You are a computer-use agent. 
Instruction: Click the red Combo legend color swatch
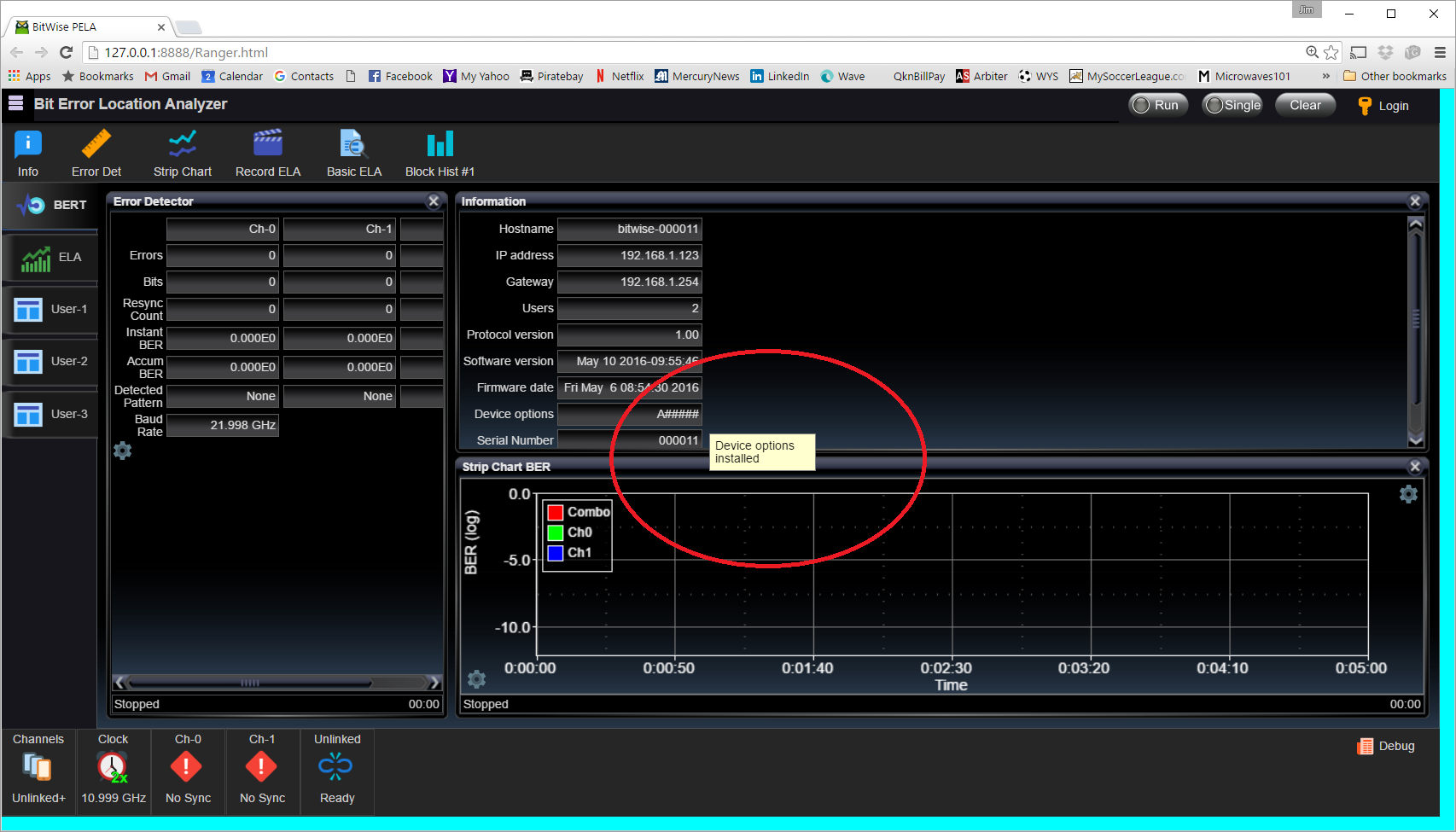click(556, 512)
